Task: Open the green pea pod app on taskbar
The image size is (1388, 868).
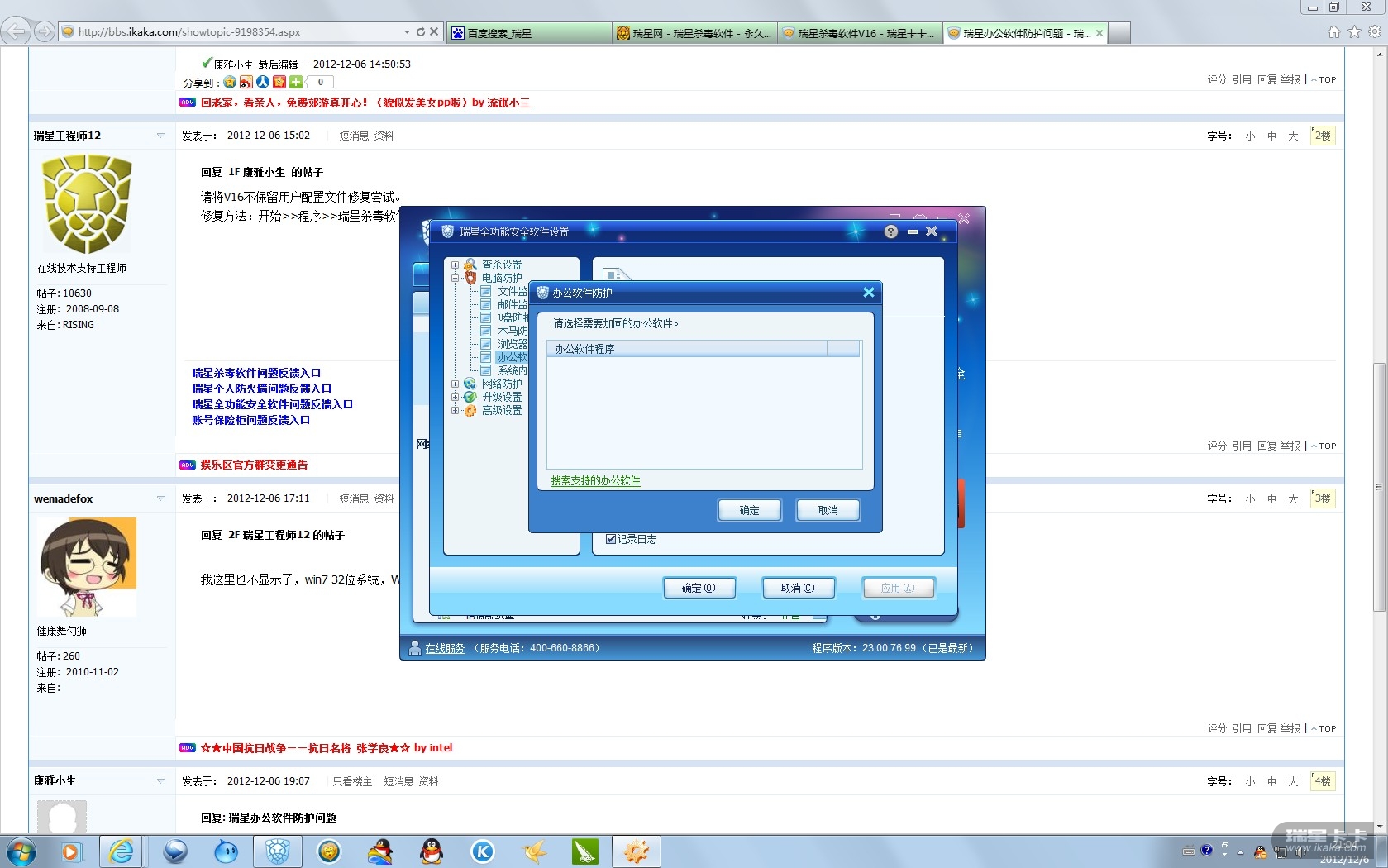Action: pyautogui.click(x=585, y=851)
